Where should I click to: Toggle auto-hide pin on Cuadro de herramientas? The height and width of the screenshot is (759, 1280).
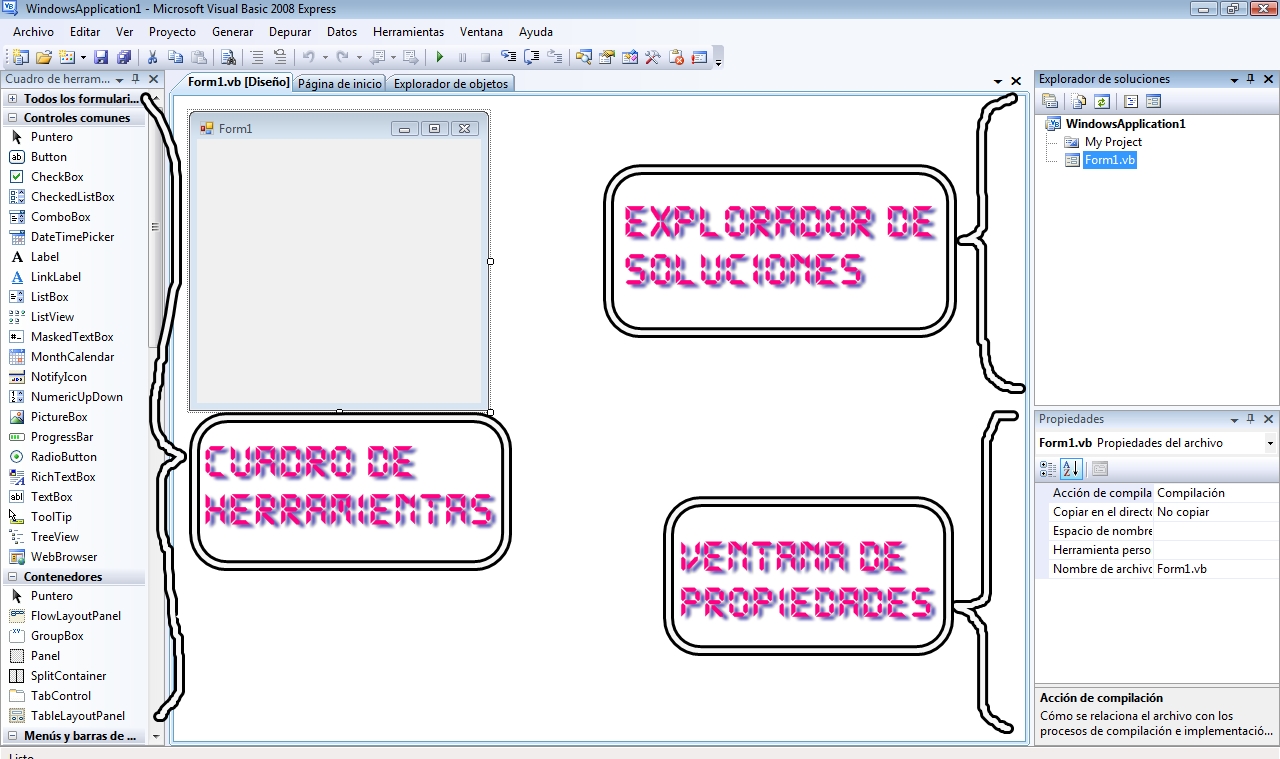(136, 79)
